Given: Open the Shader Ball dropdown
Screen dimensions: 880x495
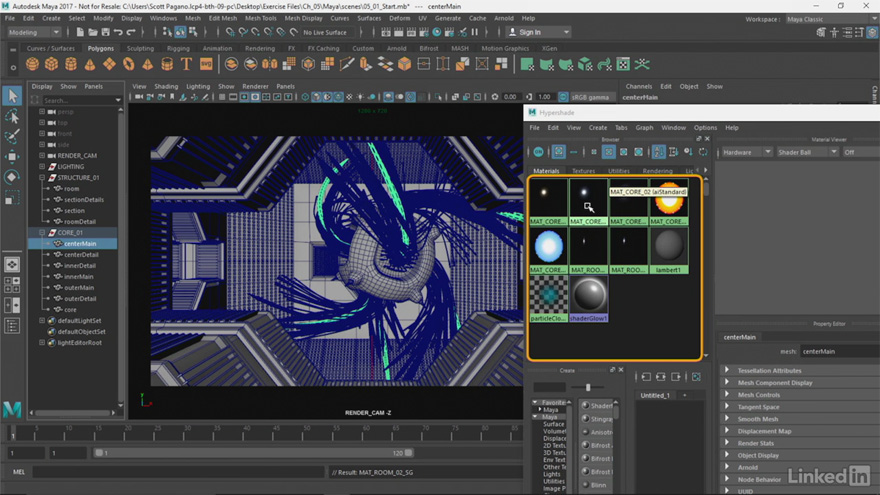Looking at the screenshot, I should [x=807, y=152].
